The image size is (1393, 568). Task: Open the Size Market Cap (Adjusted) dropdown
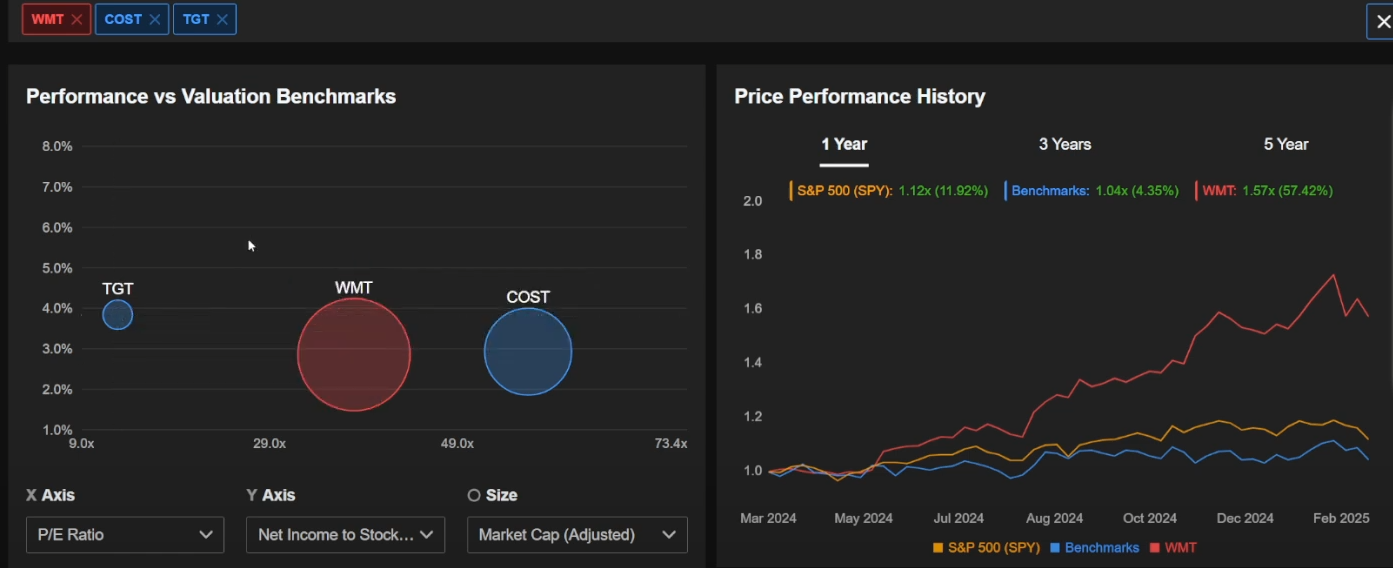pos(577,535)
